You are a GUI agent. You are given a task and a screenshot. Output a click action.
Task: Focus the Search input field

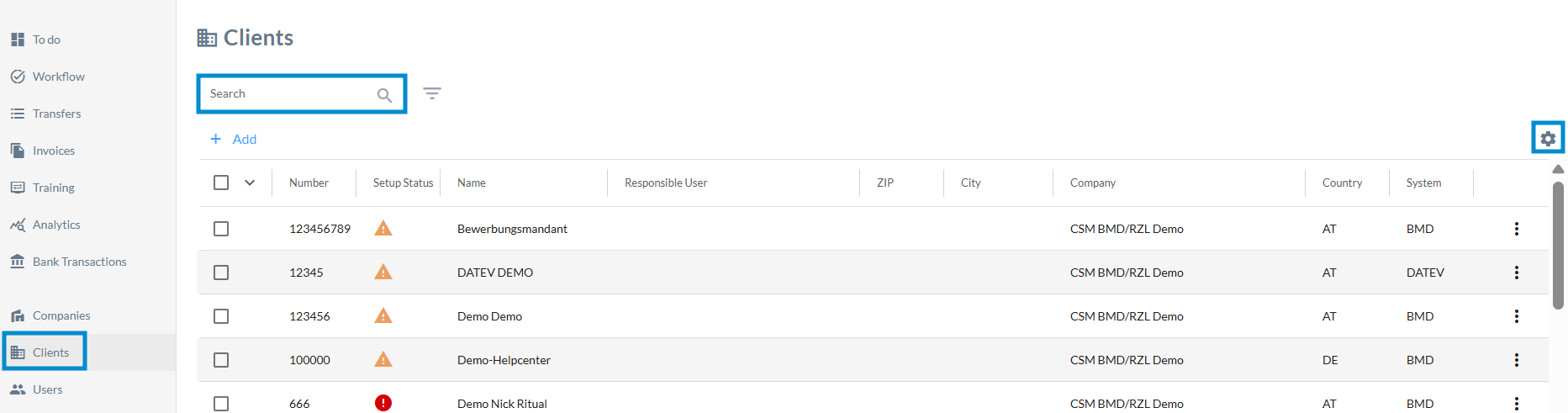pyautogui.click(x=290, y=93)
